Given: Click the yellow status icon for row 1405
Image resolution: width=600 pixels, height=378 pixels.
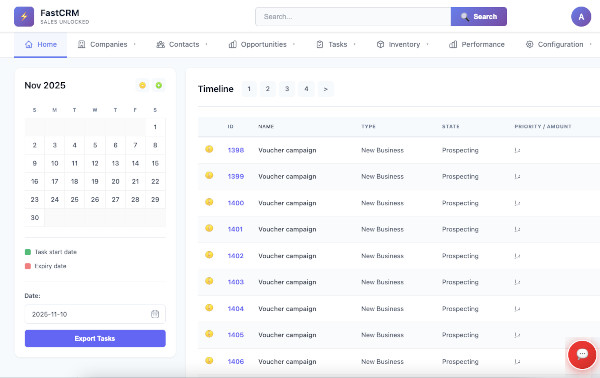Looking at the screenshot, I should [209, 334].
